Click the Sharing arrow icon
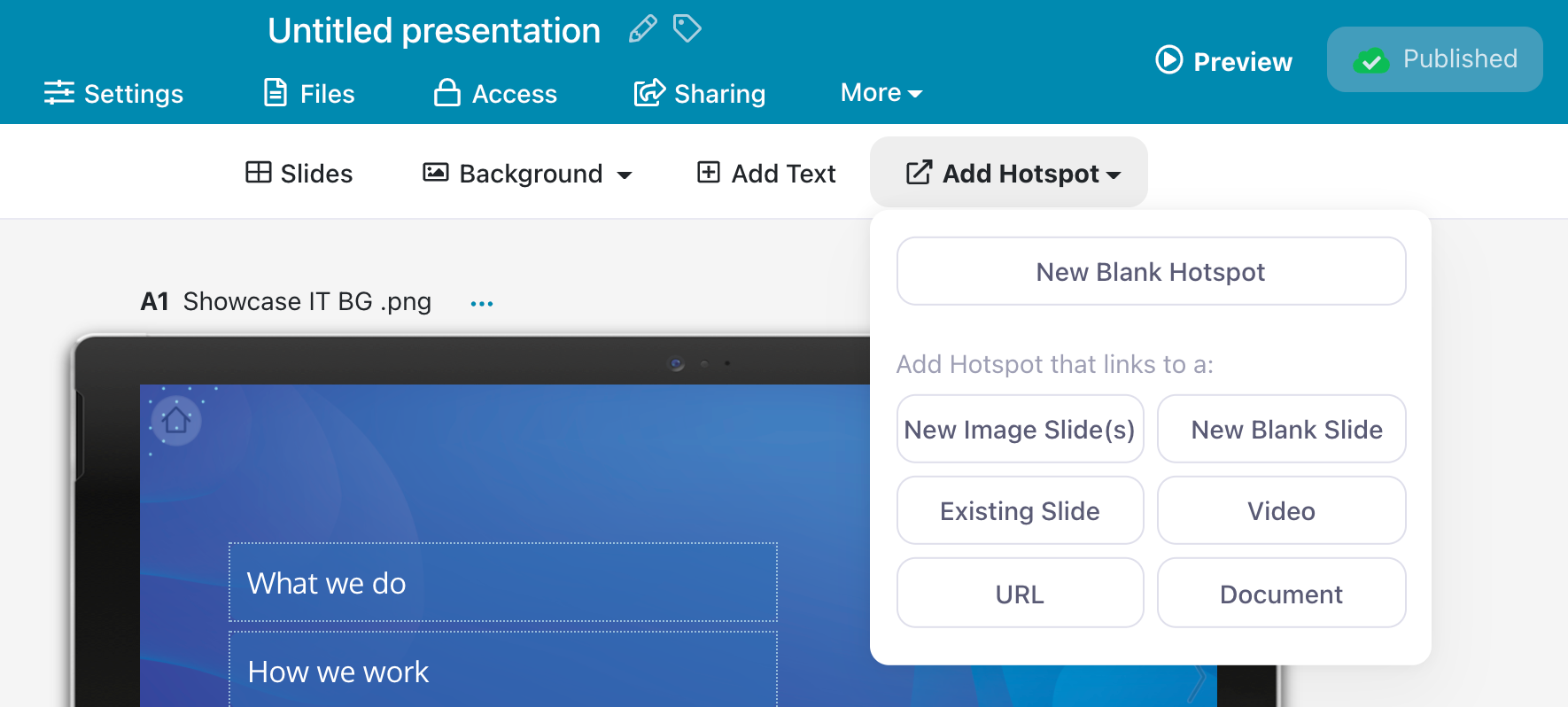The image size is (1568, 707). pos(649,92)
